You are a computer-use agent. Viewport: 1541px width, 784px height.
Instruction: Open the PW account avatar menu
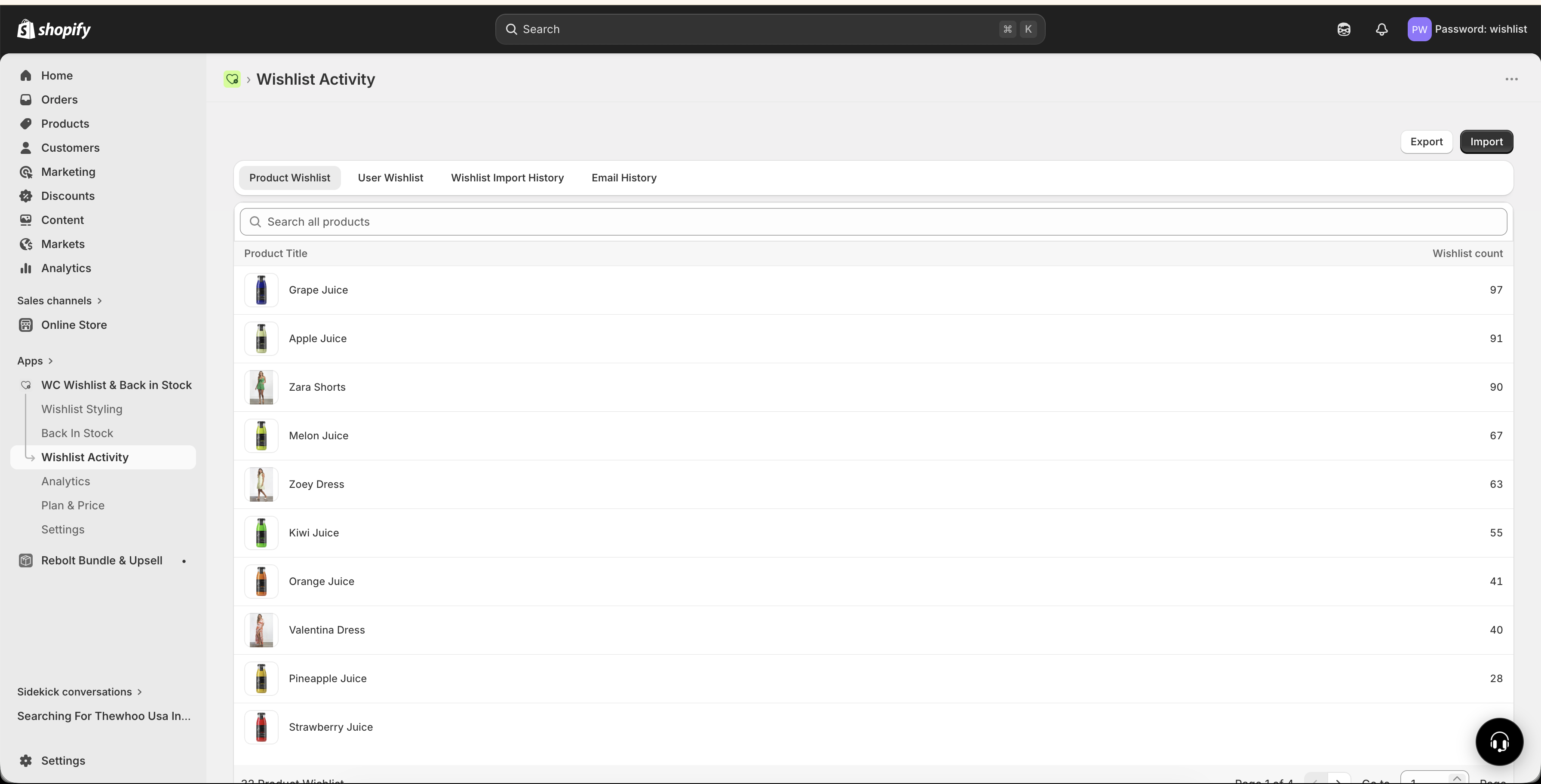click(x=1419, y=29)
